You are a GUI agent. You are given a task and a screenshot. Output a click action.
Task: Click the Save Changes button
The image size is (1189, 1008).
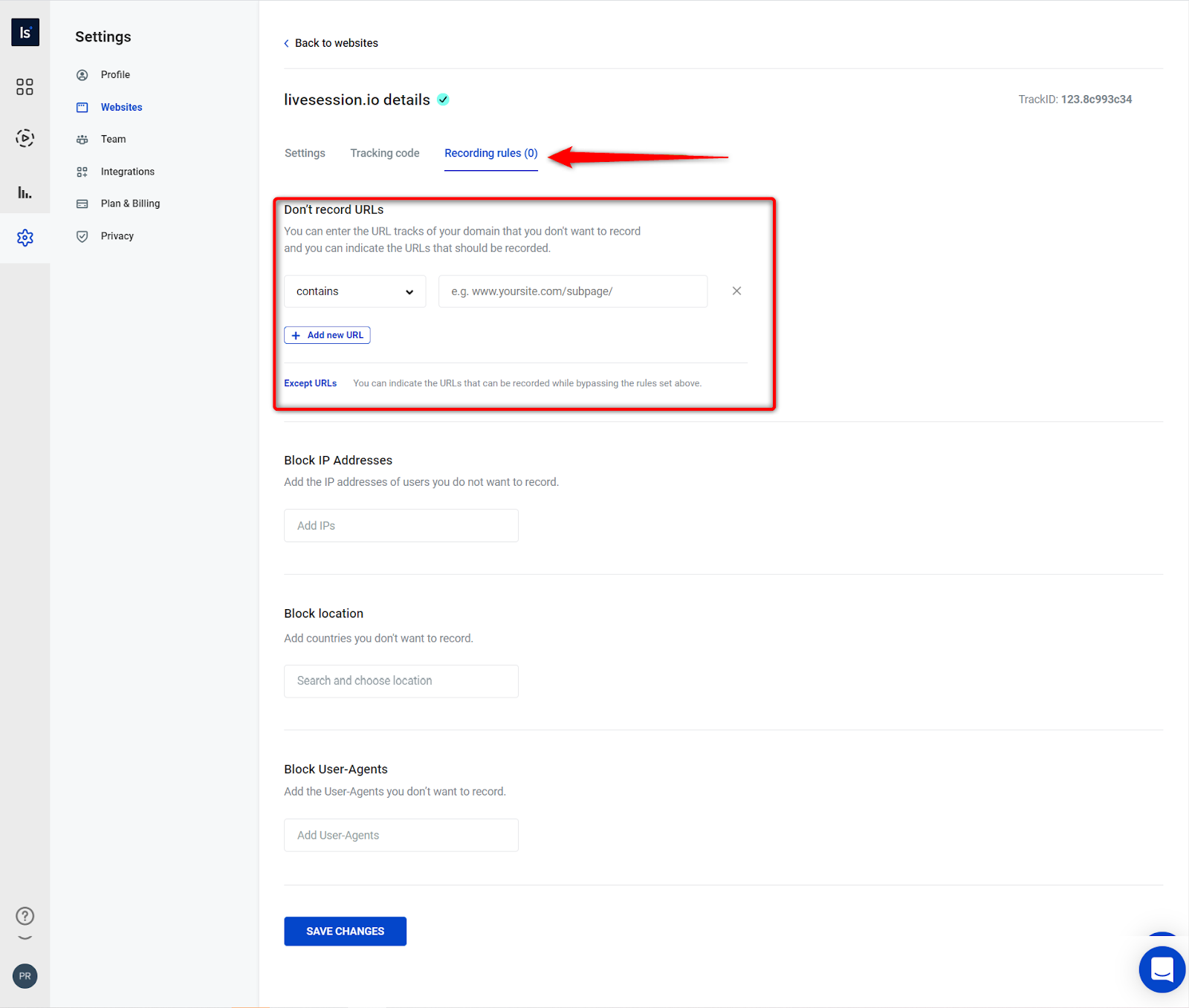coord(345,931)
